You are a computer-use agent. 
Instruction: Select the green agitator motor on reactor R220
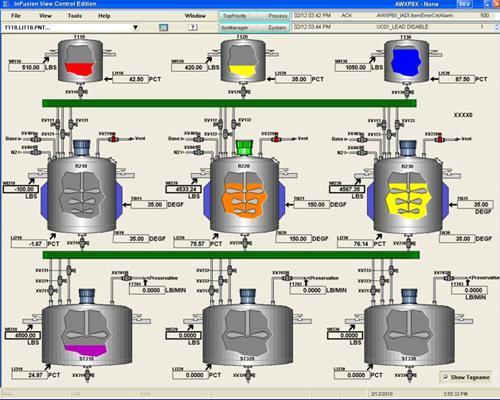click(x=244, y=148)
